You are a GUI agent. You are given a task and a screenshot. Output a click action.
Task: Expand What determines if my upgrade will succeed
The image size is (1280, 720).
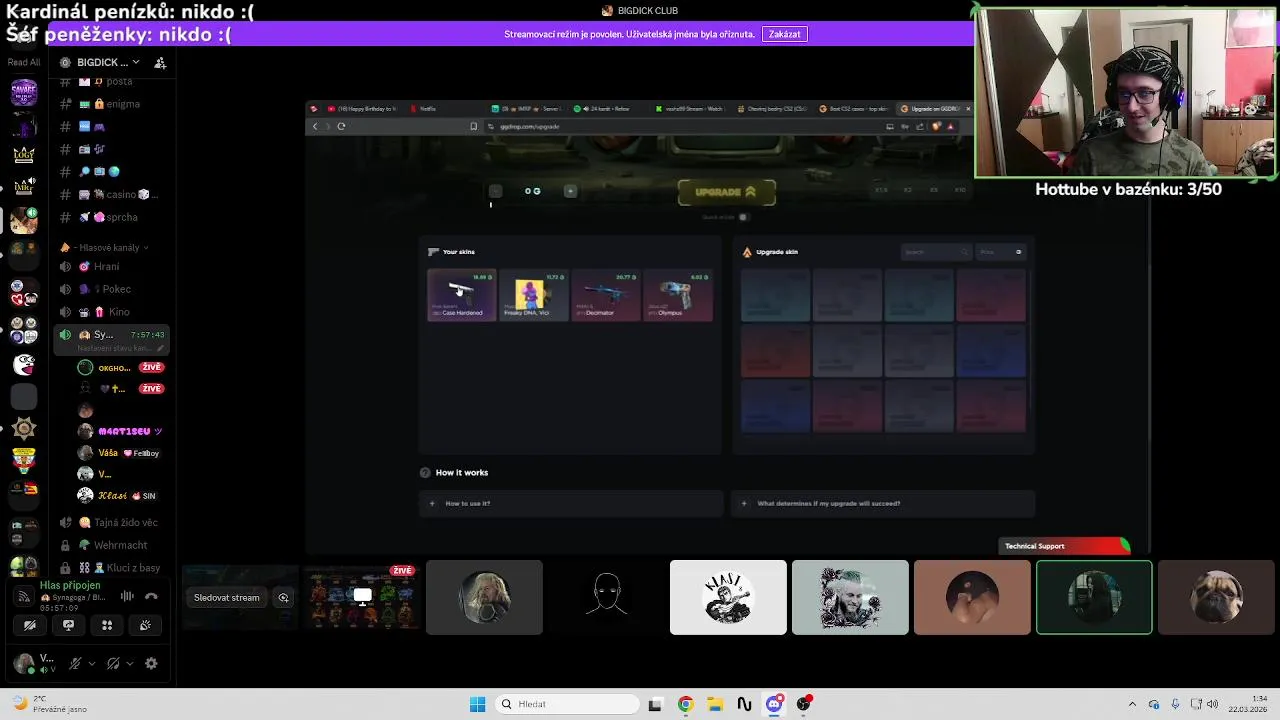click(x=883, y=503)
